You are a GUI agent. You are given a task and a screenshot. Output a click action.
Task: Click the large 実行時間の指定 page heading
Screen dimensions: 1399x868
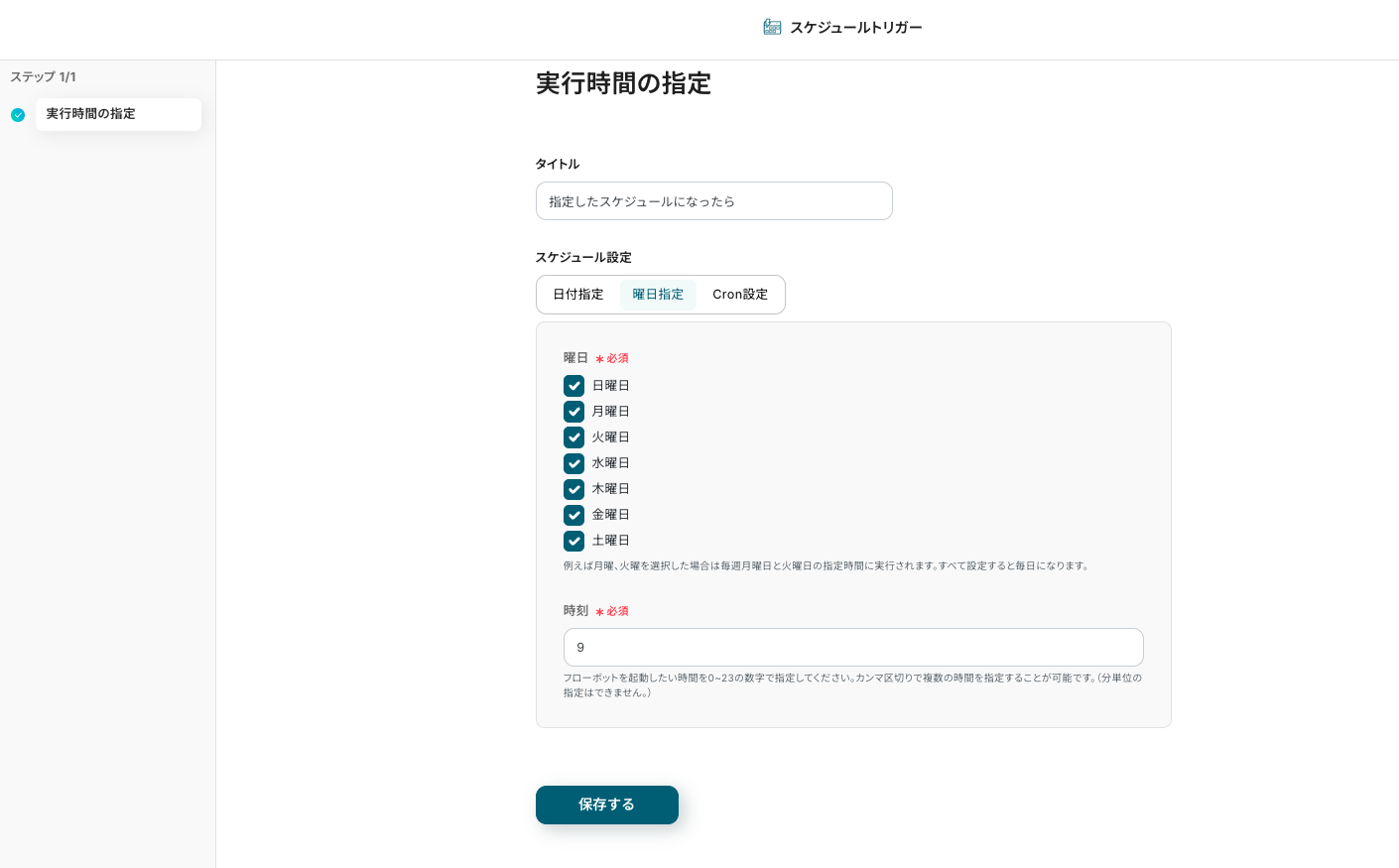pyautogui.click(x=623, y=83)
